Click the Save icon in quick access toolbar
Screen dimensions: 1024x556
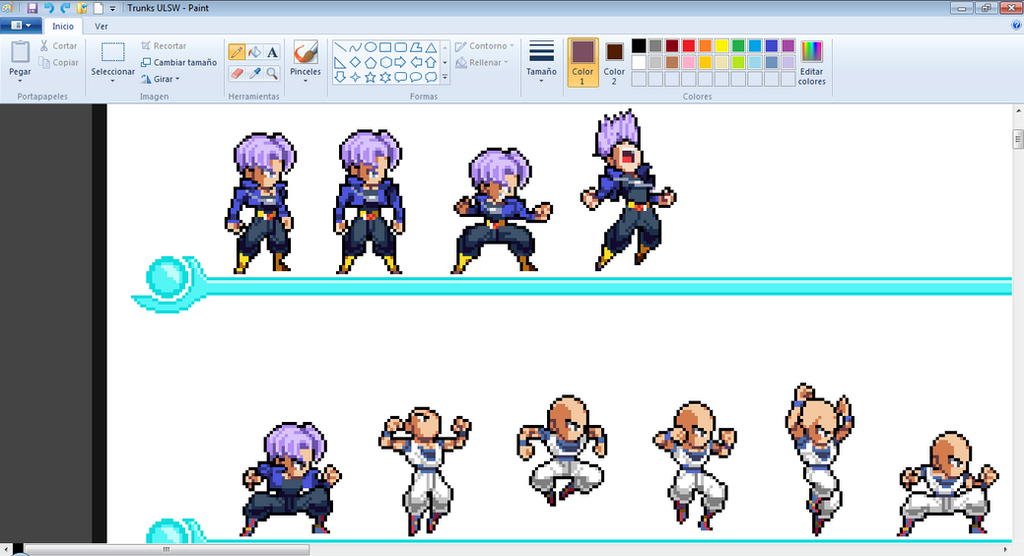[x=32, y=8]
